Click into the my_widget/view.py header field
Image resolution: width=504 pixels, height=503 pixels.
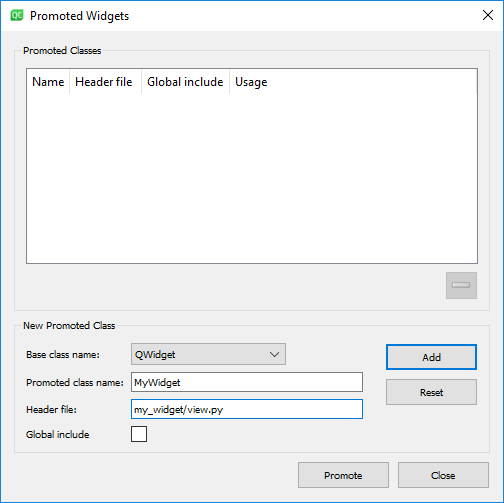point(247,409)
